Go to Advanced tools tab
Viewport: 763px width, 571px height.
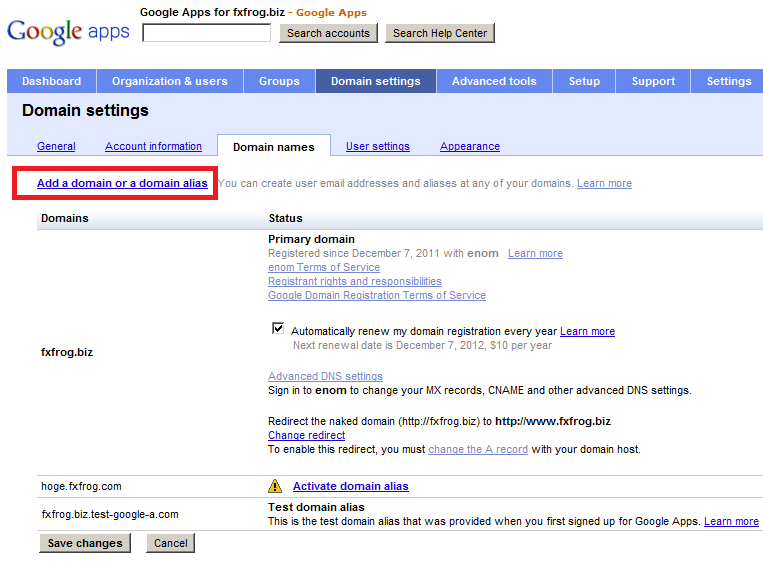click(494, 81)
